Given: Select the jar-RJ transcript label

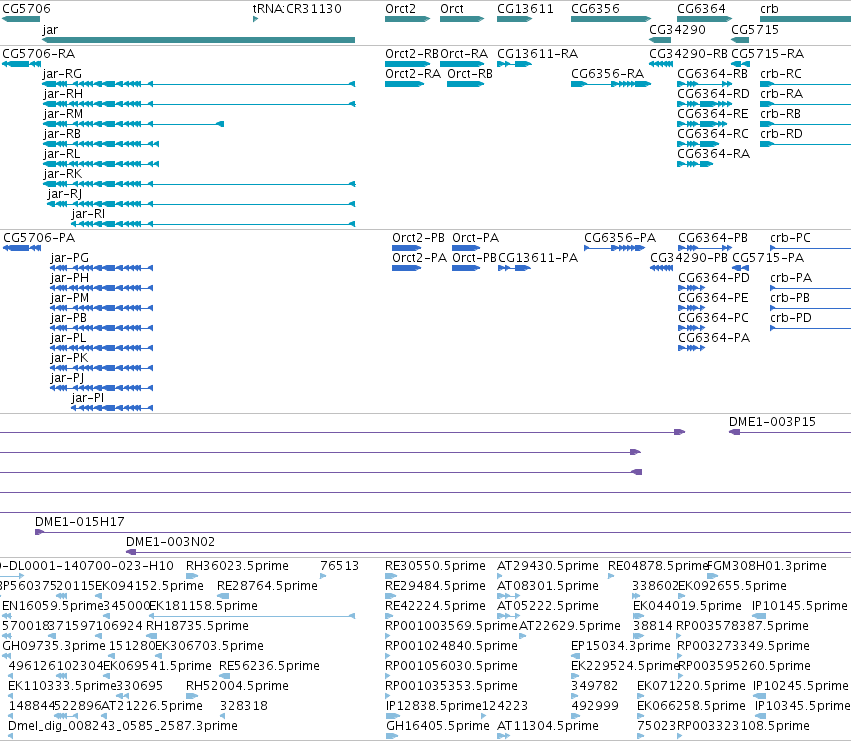Looking at the screenshot, I should tap(65, 194).
